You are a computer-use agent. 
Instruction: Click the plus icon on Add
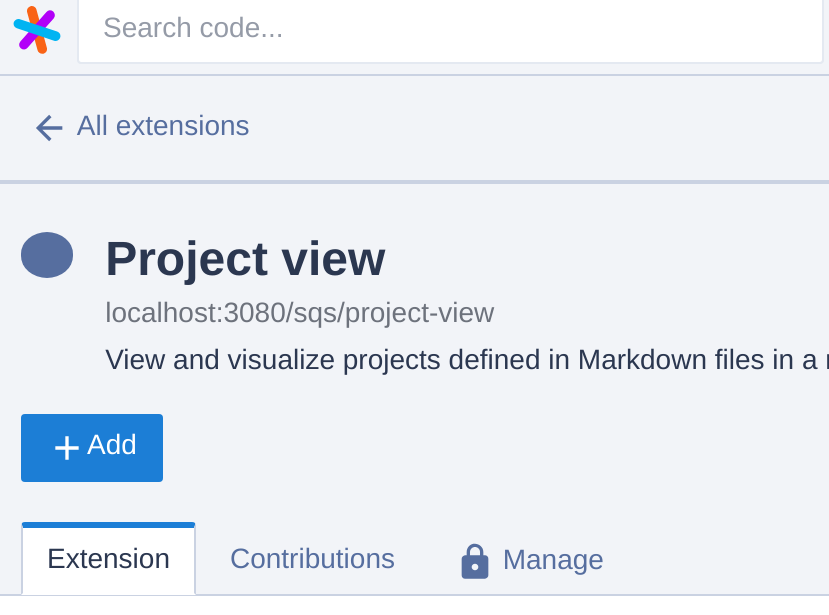point(67,447)
